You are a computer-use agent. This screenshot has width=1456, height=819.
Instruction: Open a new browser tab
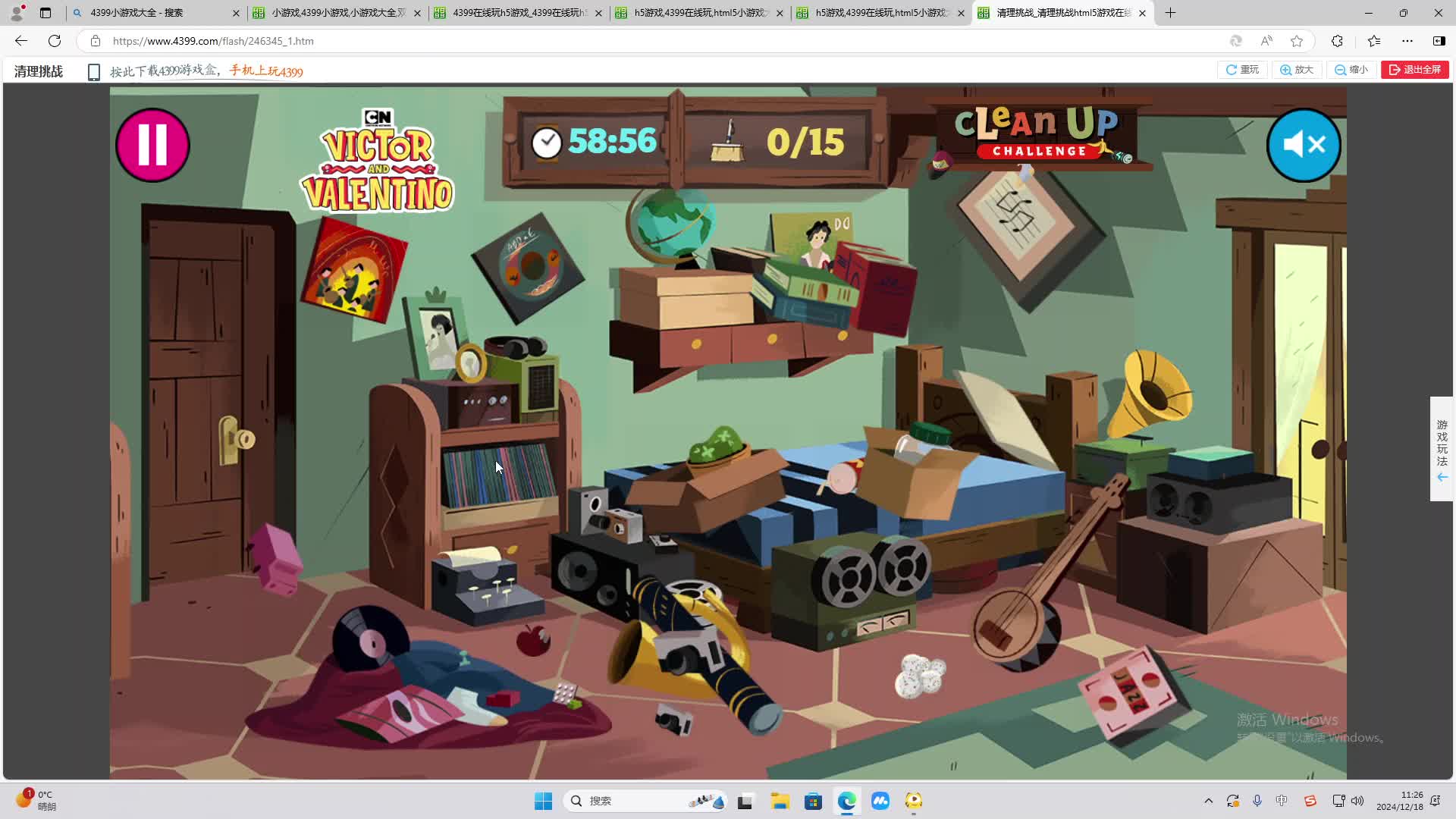tap(1170, 13)
